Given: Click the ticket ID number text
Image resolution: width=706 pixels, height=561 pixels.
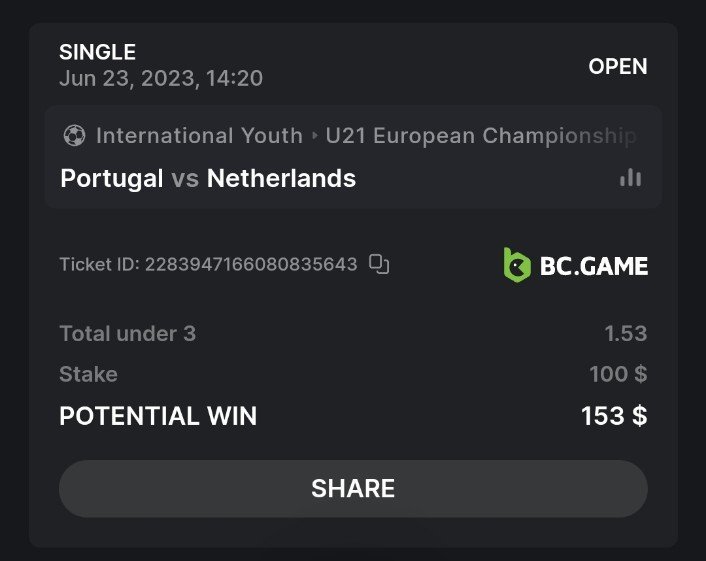Looking at the screenshot, I should coord(251,265).
